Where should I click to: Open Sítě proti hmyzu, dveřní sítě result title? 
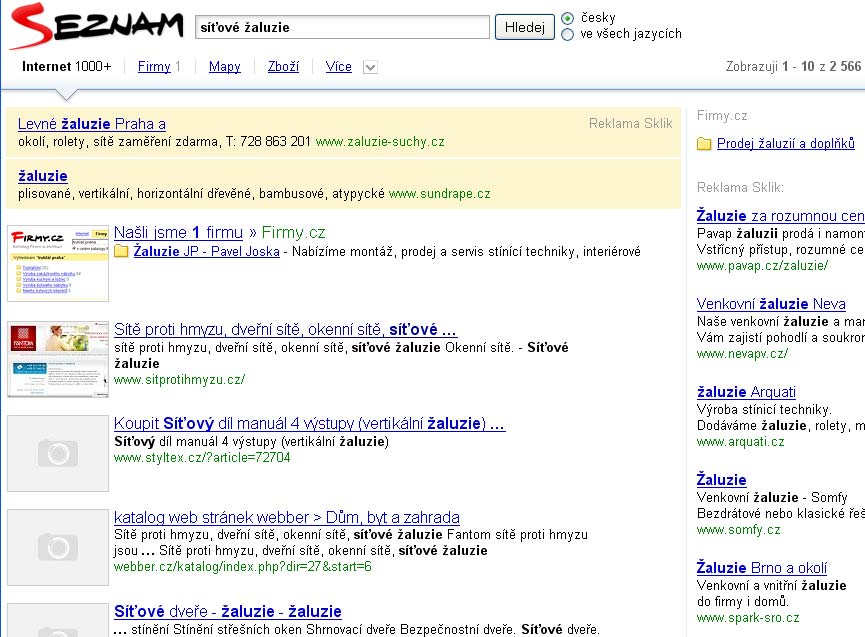[285, 329]
